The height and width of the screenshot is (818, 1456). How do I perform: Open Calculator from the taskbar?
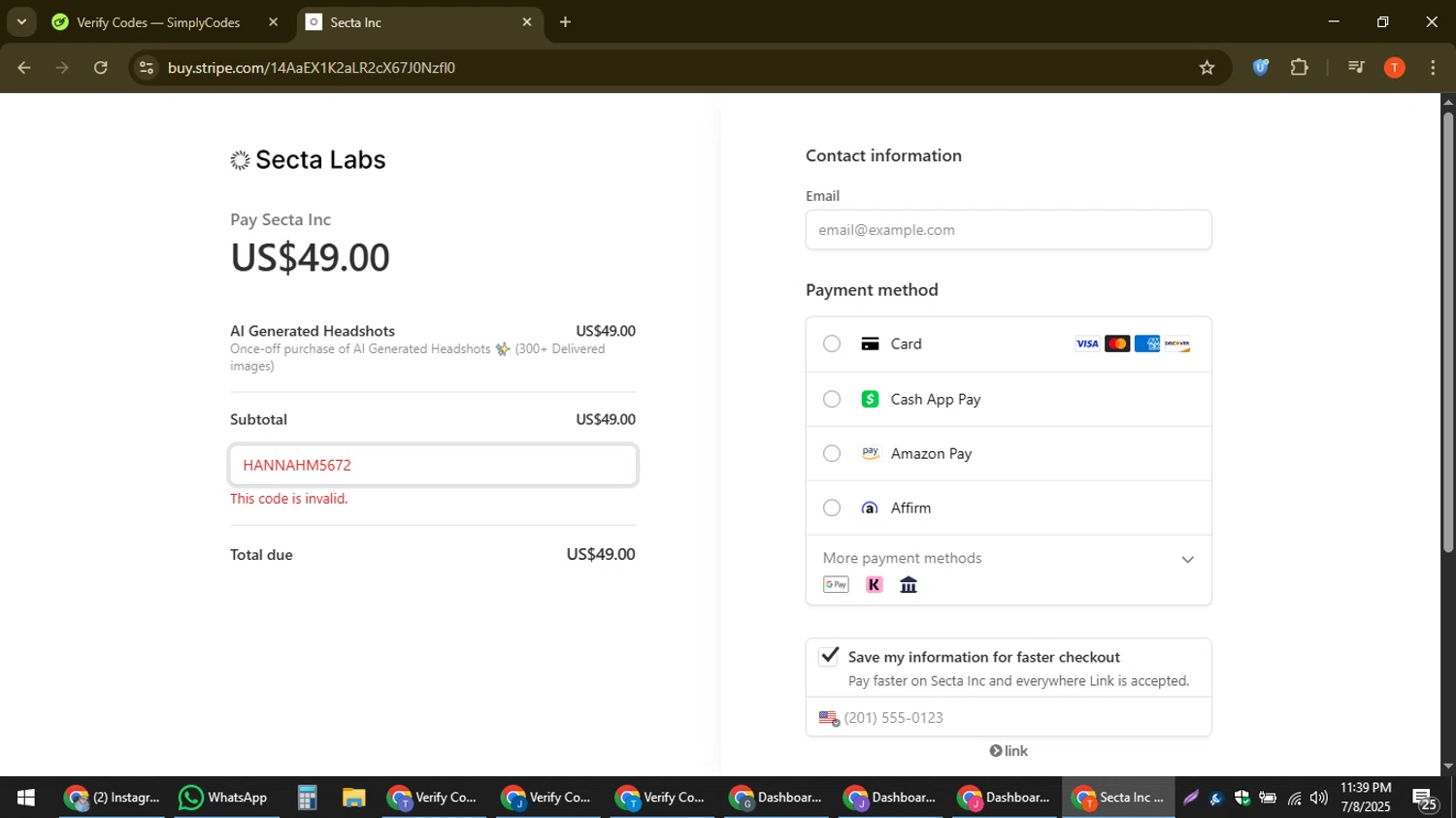[307, 798]
